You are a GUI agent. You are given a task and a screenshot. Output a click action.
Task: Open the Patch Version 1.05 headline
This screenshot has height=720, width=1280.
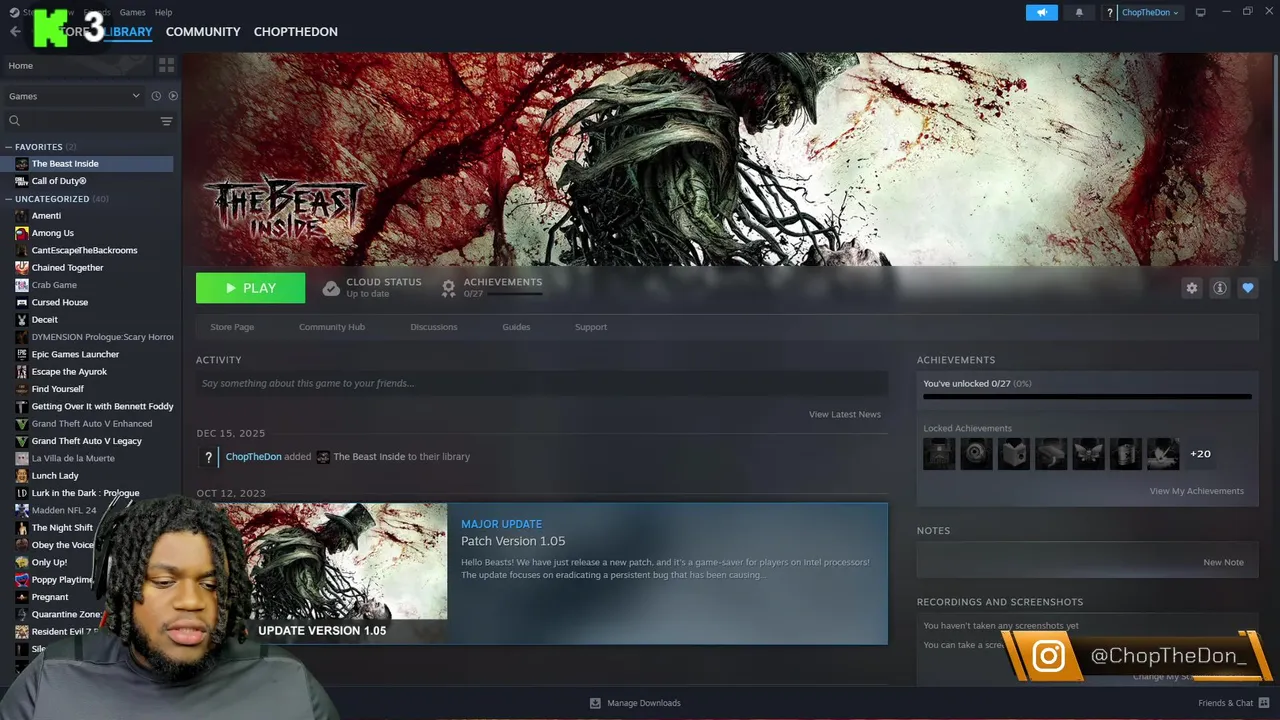tap(513, 541)
